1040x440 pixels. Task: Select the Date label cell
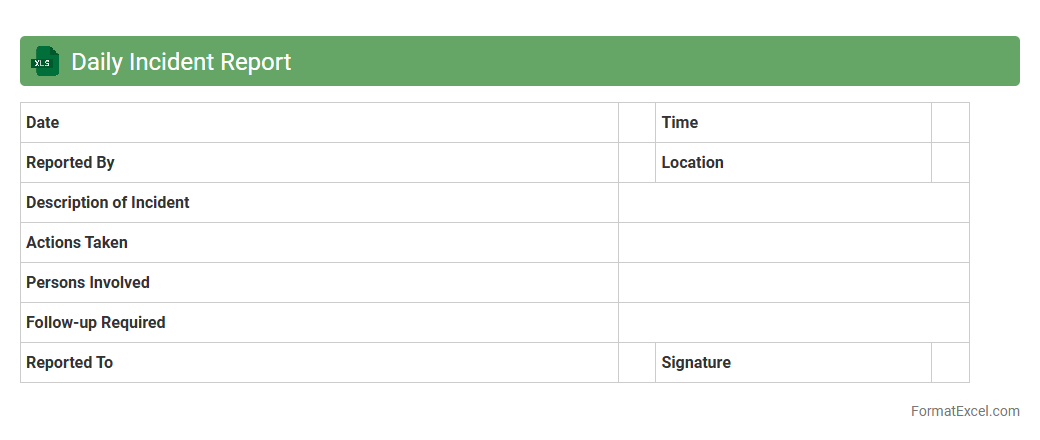tap(319, 123)
